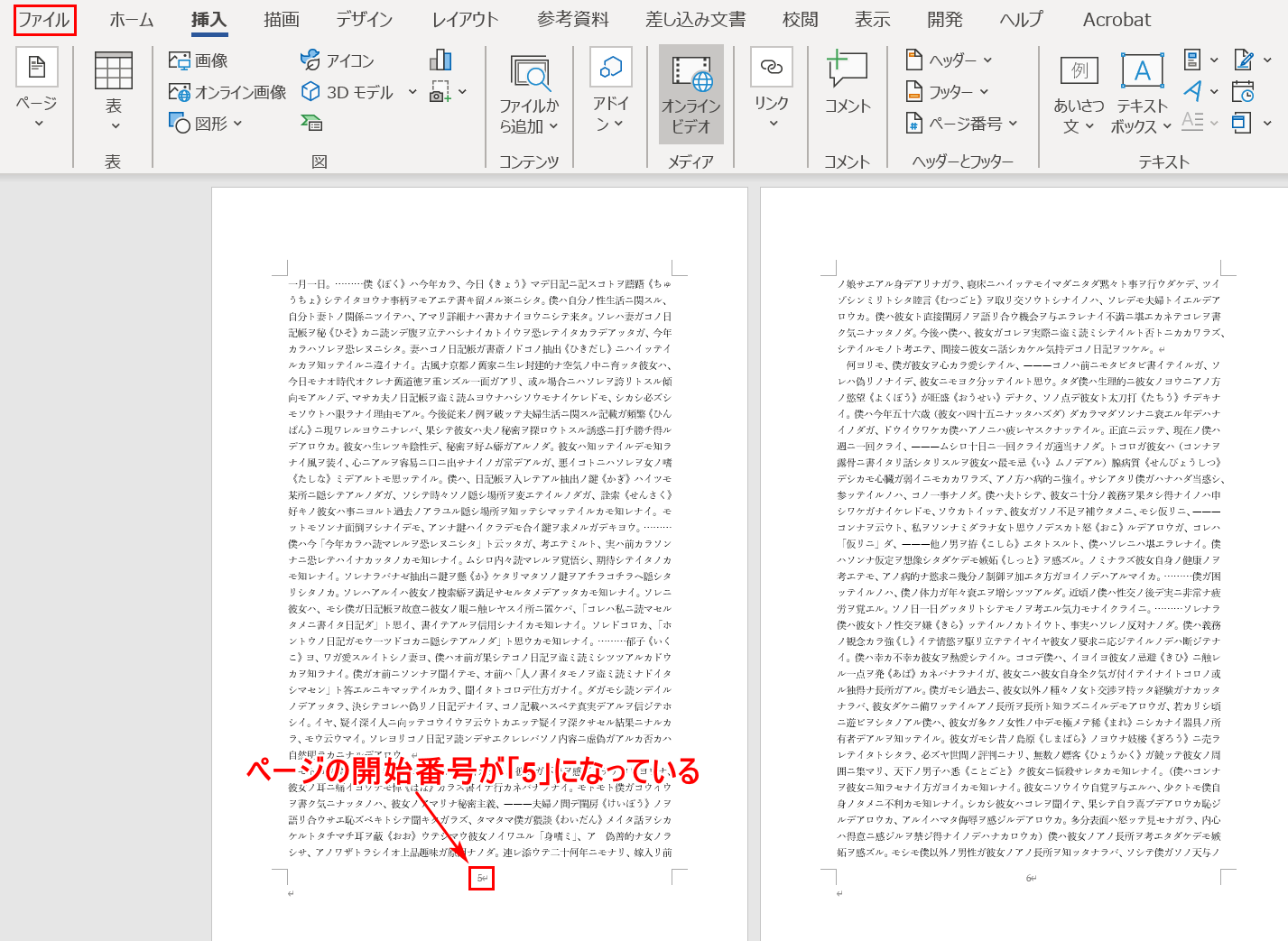The width and height of the screenshot is (1288, 941).
Task: Click page number 5 in first page footer
Action: click(480, 878)
